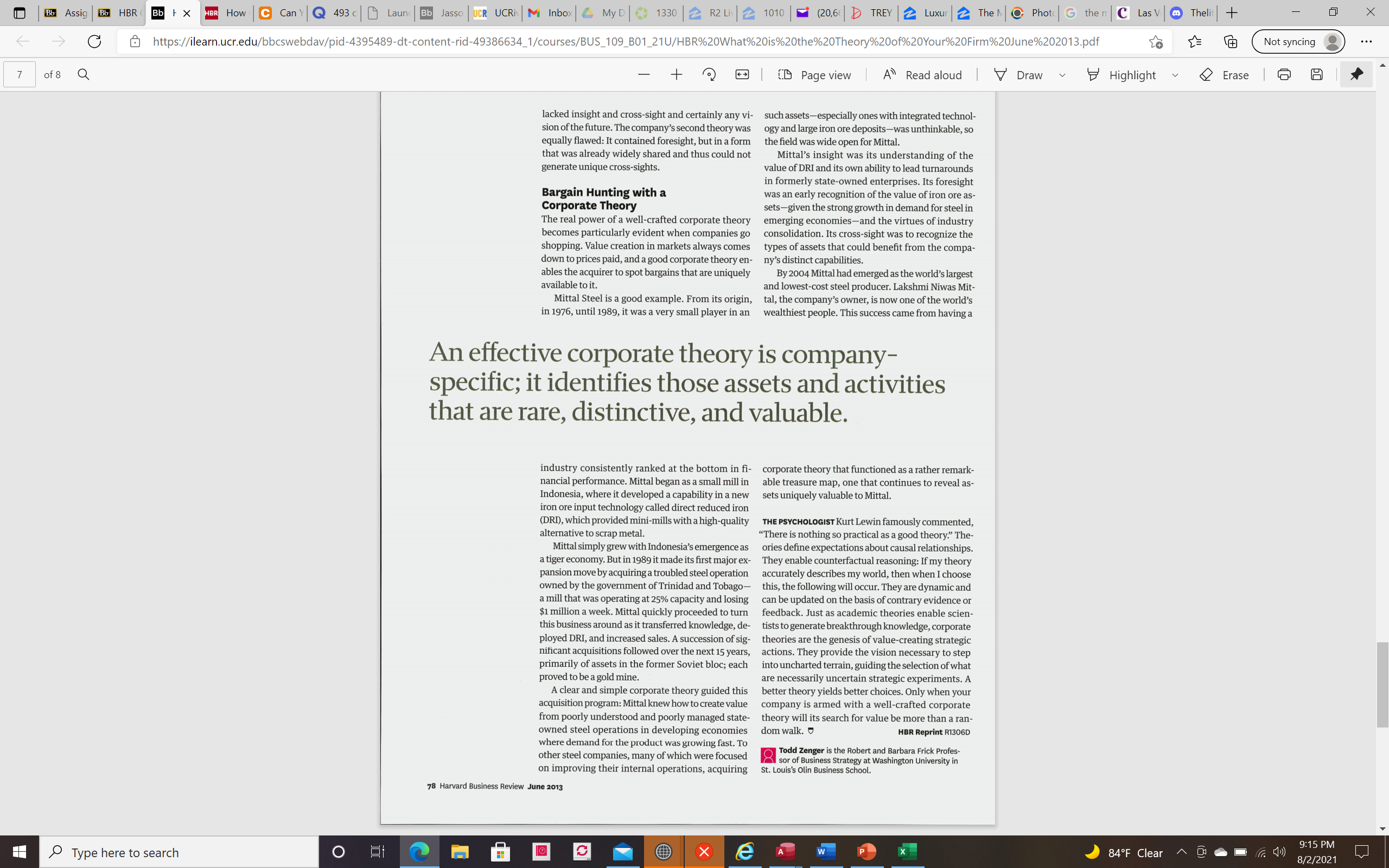Screen dimensions: 1389x868
Task: Open PowerPoint from the taskbar
Action: pyautogui.click(x=866, y=852)
